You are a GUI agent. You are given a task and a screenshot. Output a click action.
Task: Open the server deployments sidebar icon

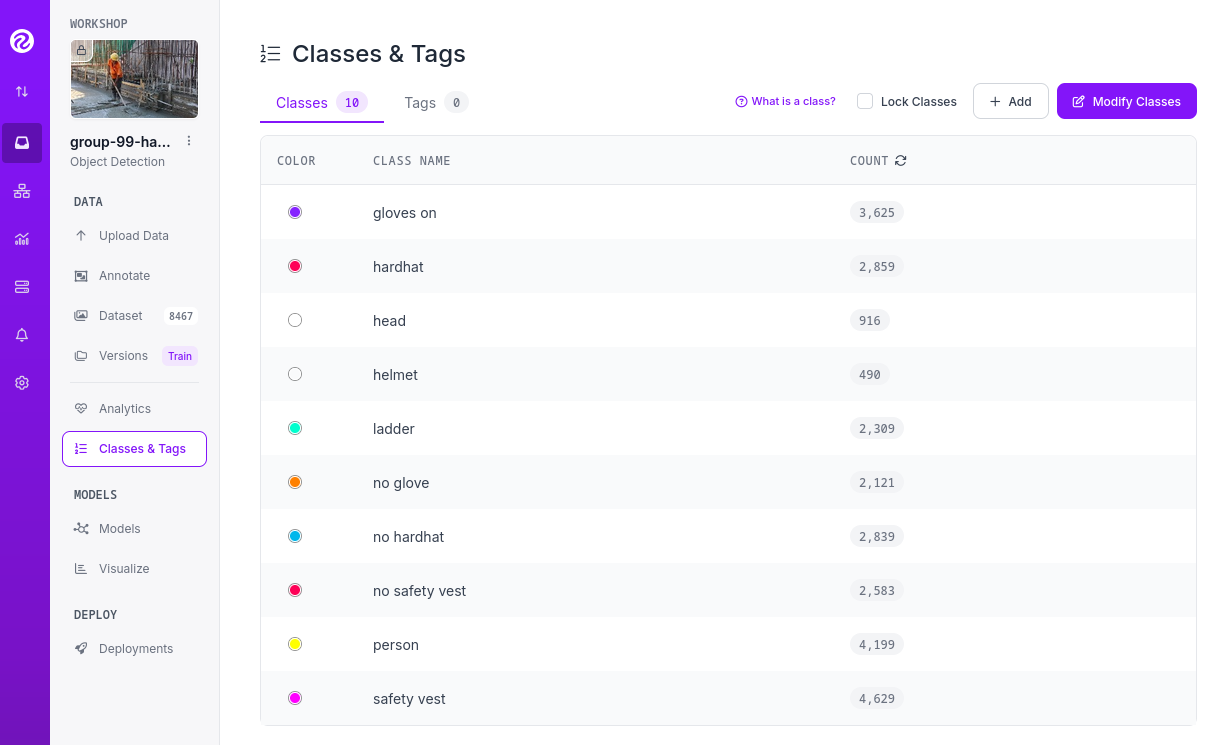pyautogui.click(x=22, y=287)
